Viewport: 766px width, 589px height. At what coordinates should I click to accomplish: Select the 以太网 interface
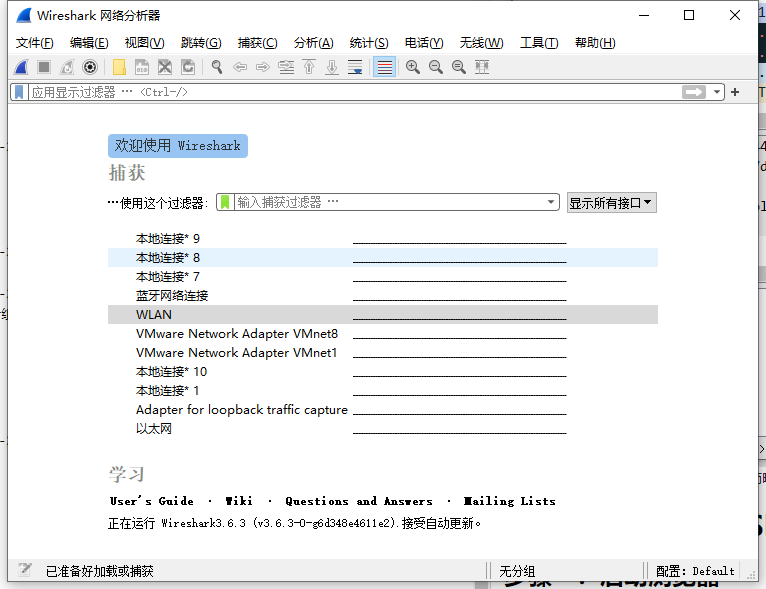[383, 429]
